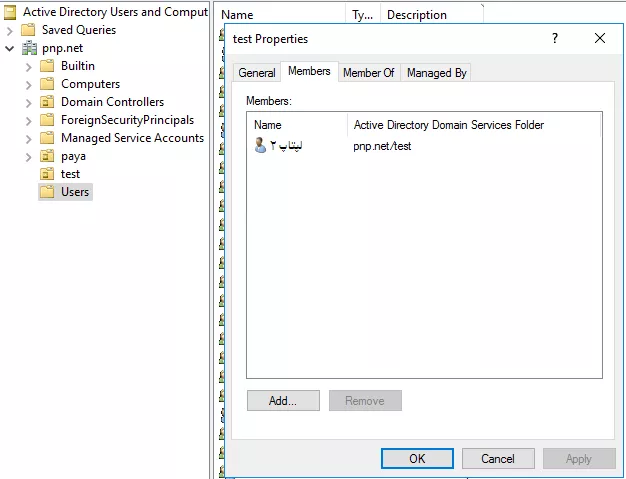The image size is (626, 479).
Task: Select Managed Service Accounts label
Action: [x=133, y=138]
